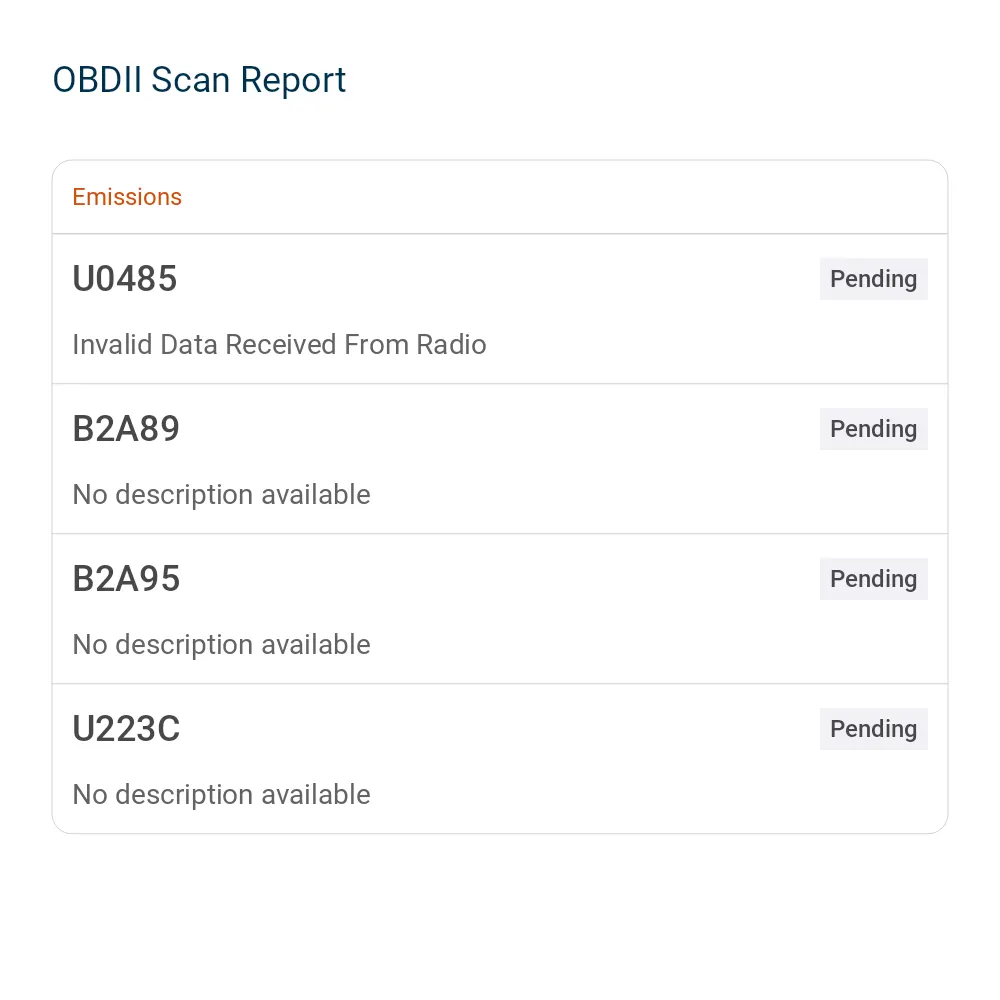Select Invalid Data Received From Radio description

point(279,344)
